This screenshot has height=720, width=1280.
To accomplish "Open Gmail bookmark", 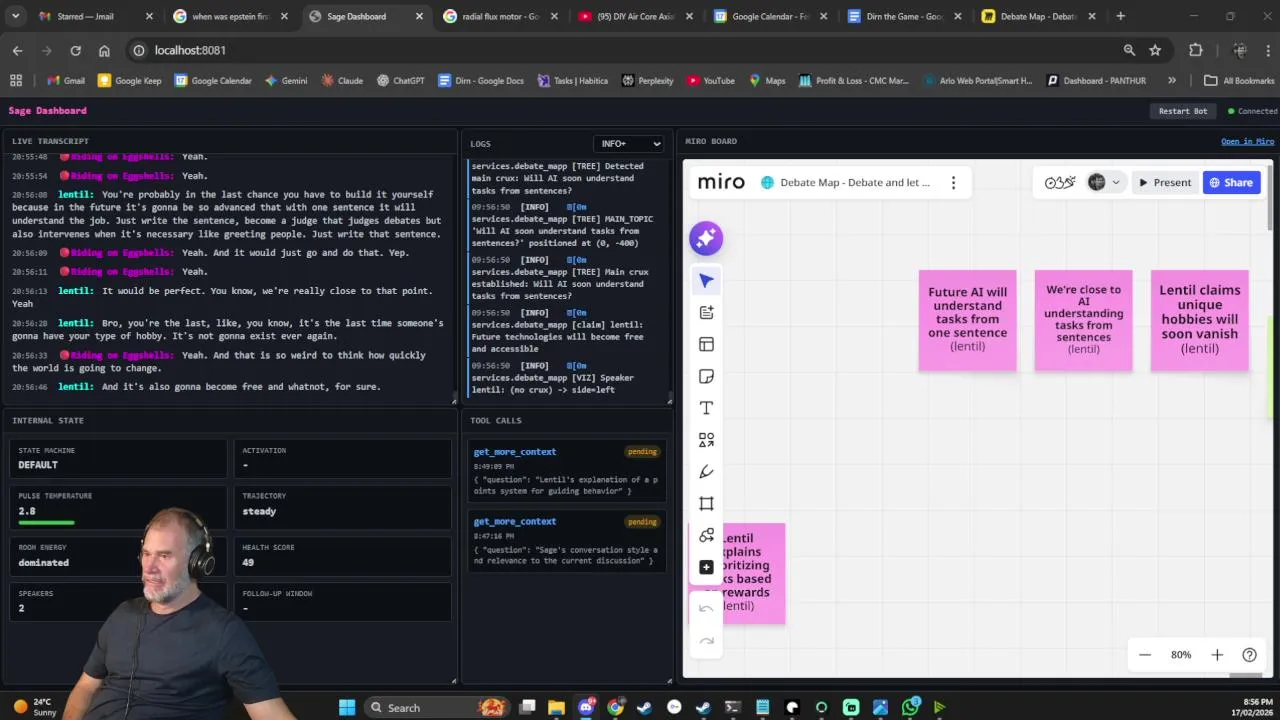I will (x=64, y=81).
